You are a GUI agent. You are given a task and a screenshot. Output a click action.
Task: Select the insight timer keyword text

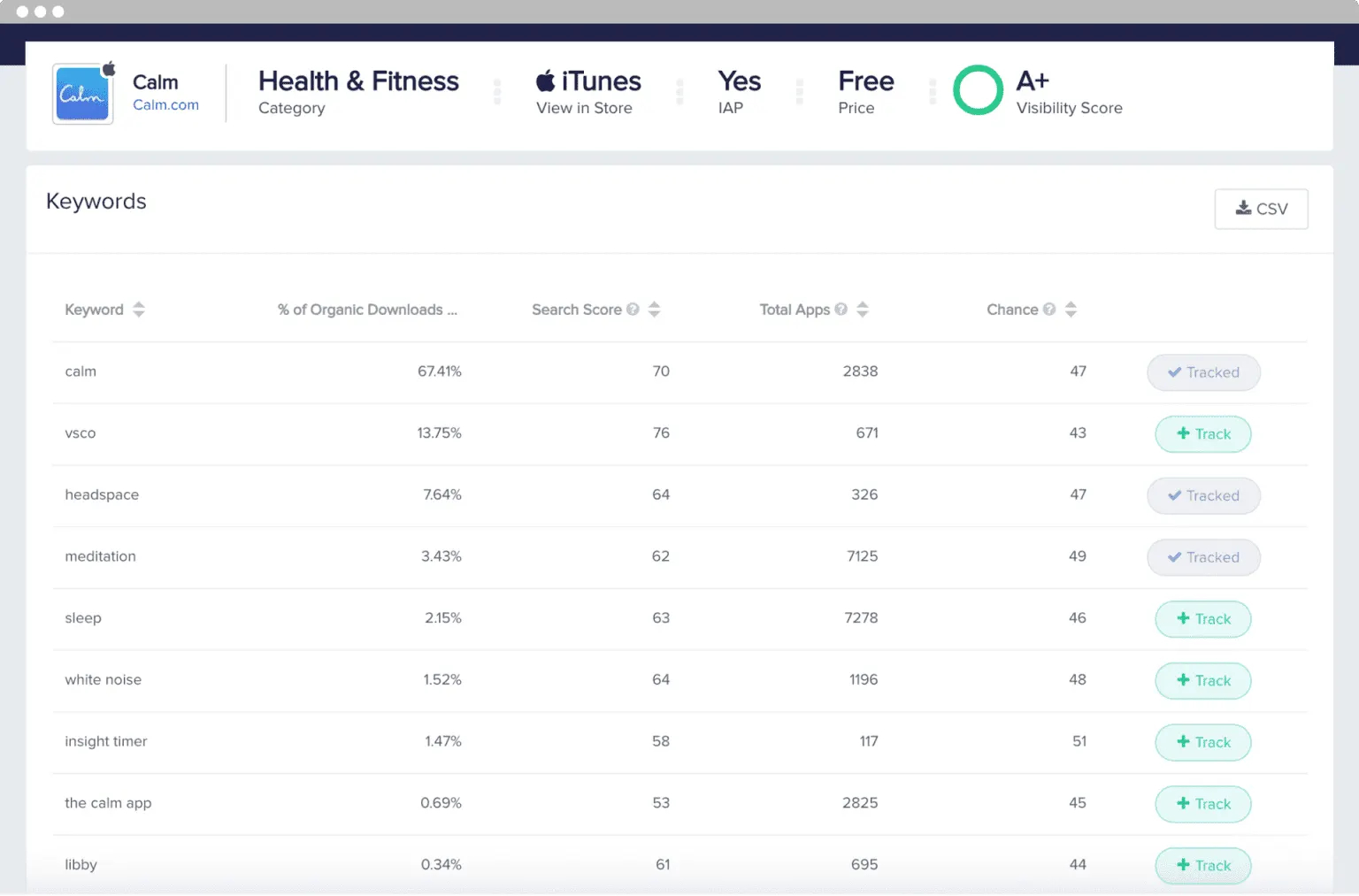click(x=106, y=741)
